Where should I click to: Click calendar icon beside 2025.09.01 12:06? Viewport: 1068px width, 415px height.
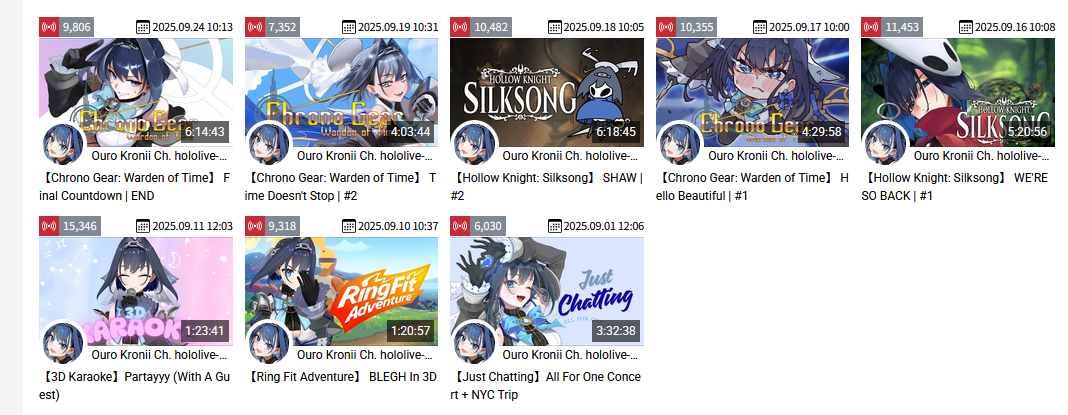tap(554, 226)
